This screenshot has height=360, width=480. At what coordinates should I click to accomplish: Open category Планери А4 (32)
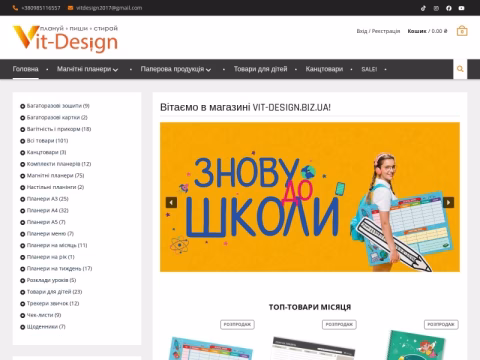coord(48,211)
